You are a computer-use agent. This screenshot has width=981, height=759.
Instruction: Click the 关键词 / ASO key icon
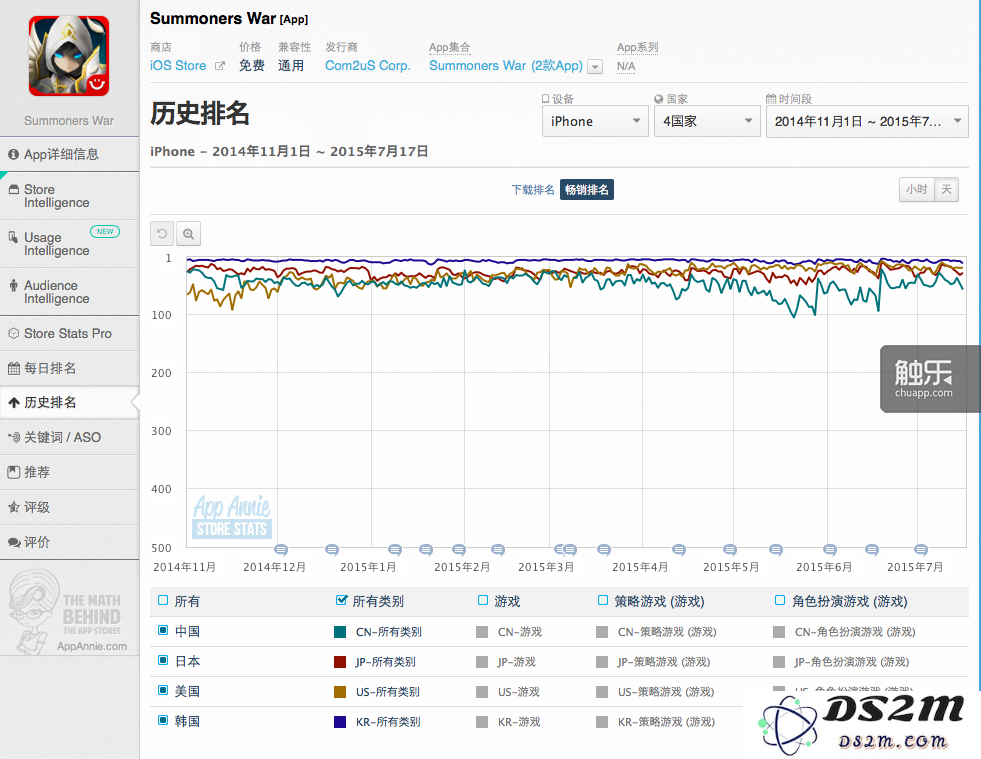pos(14,437)
